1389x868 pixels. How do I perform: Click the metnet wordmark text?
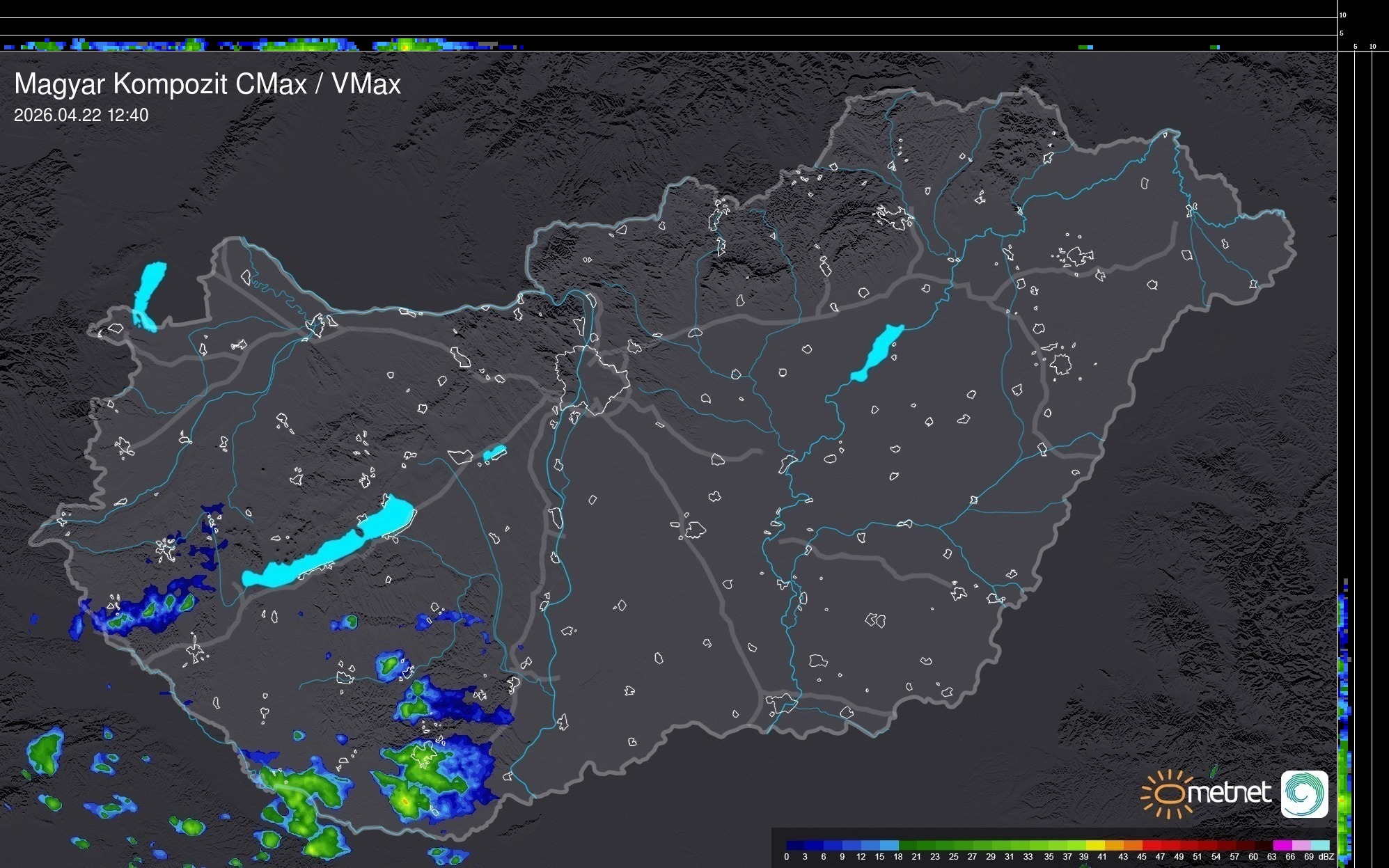point(1230,793)
